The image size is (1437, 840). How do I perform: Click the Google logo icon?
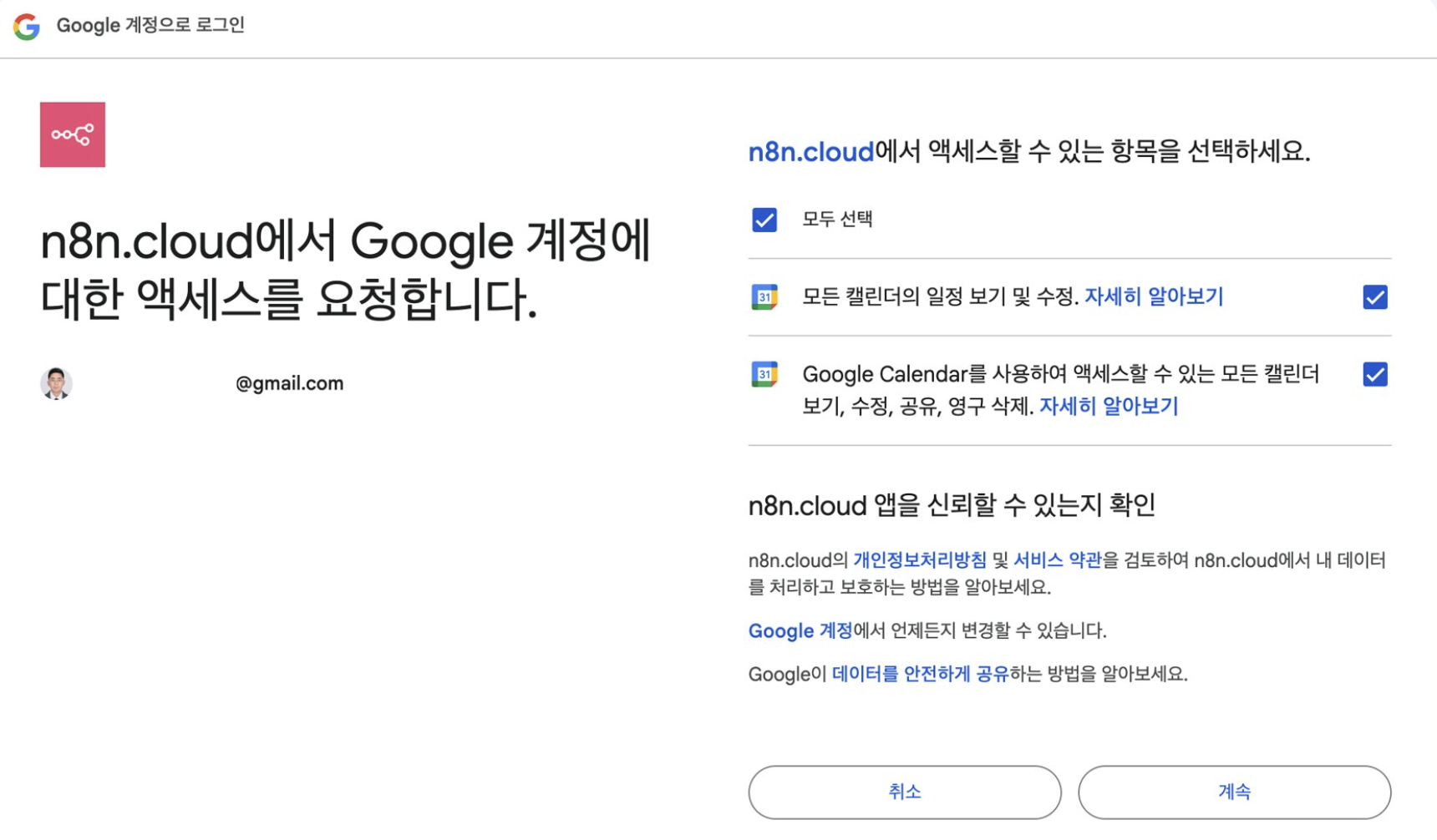[x=27, y=27]
